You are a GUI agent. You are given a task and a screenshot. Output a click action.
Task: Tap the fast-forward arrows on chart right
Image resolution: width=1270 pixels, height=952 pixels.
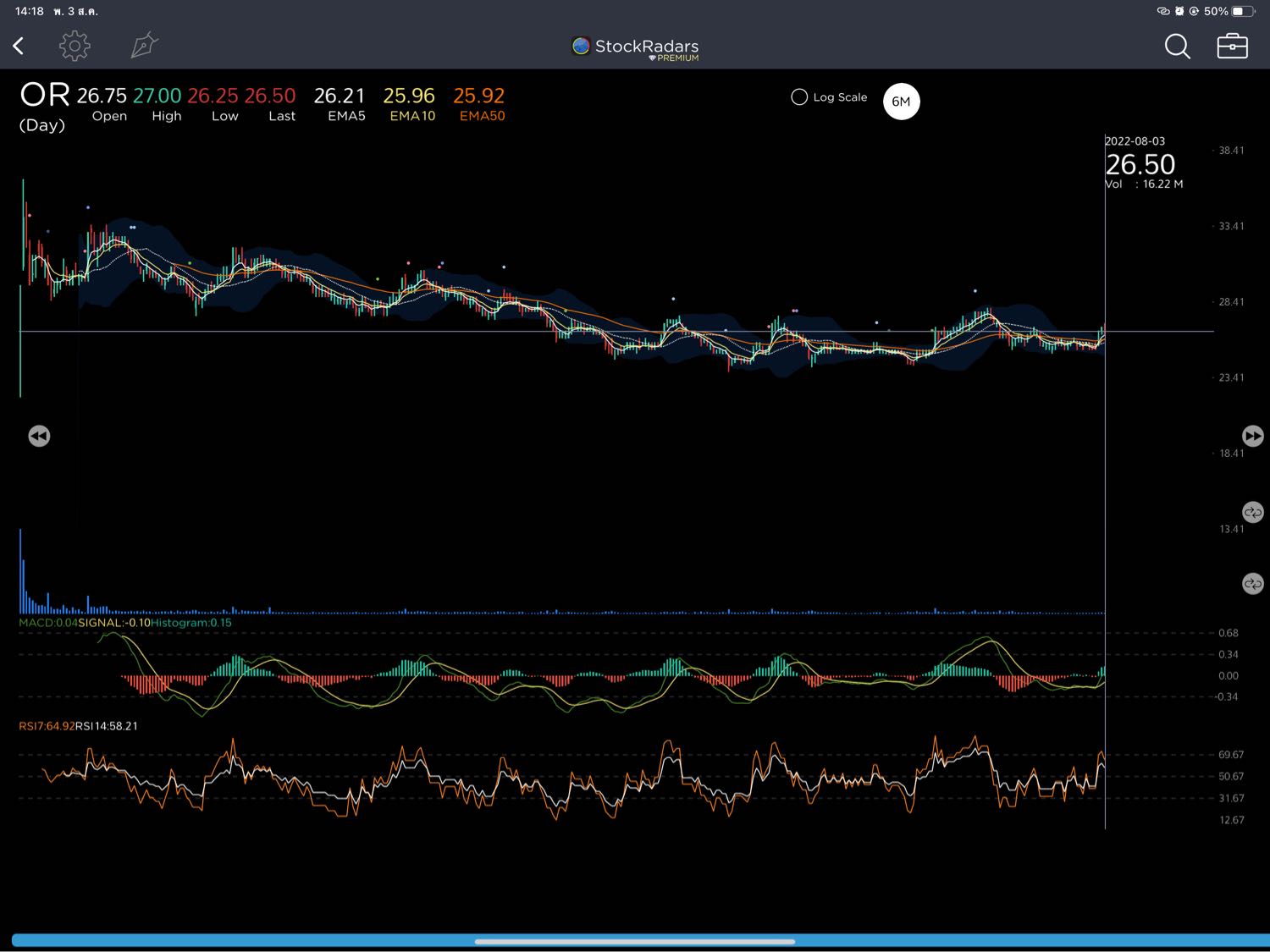1252,436
